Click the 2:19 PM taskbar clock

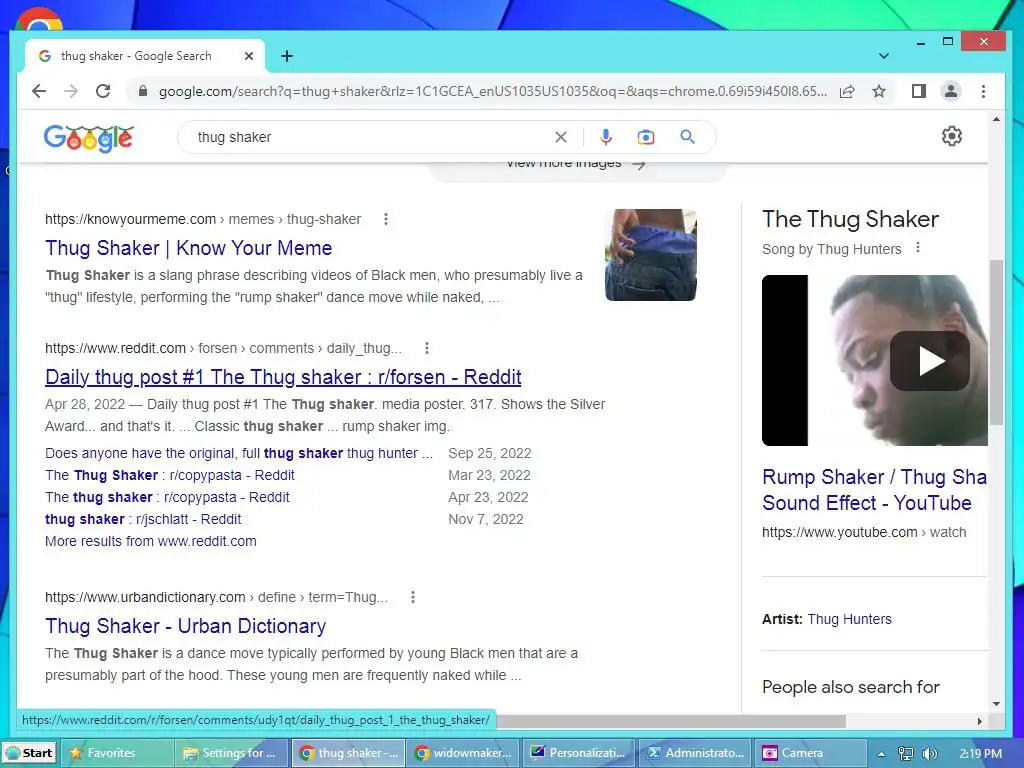pyautogui.click(x=980, y=754)
